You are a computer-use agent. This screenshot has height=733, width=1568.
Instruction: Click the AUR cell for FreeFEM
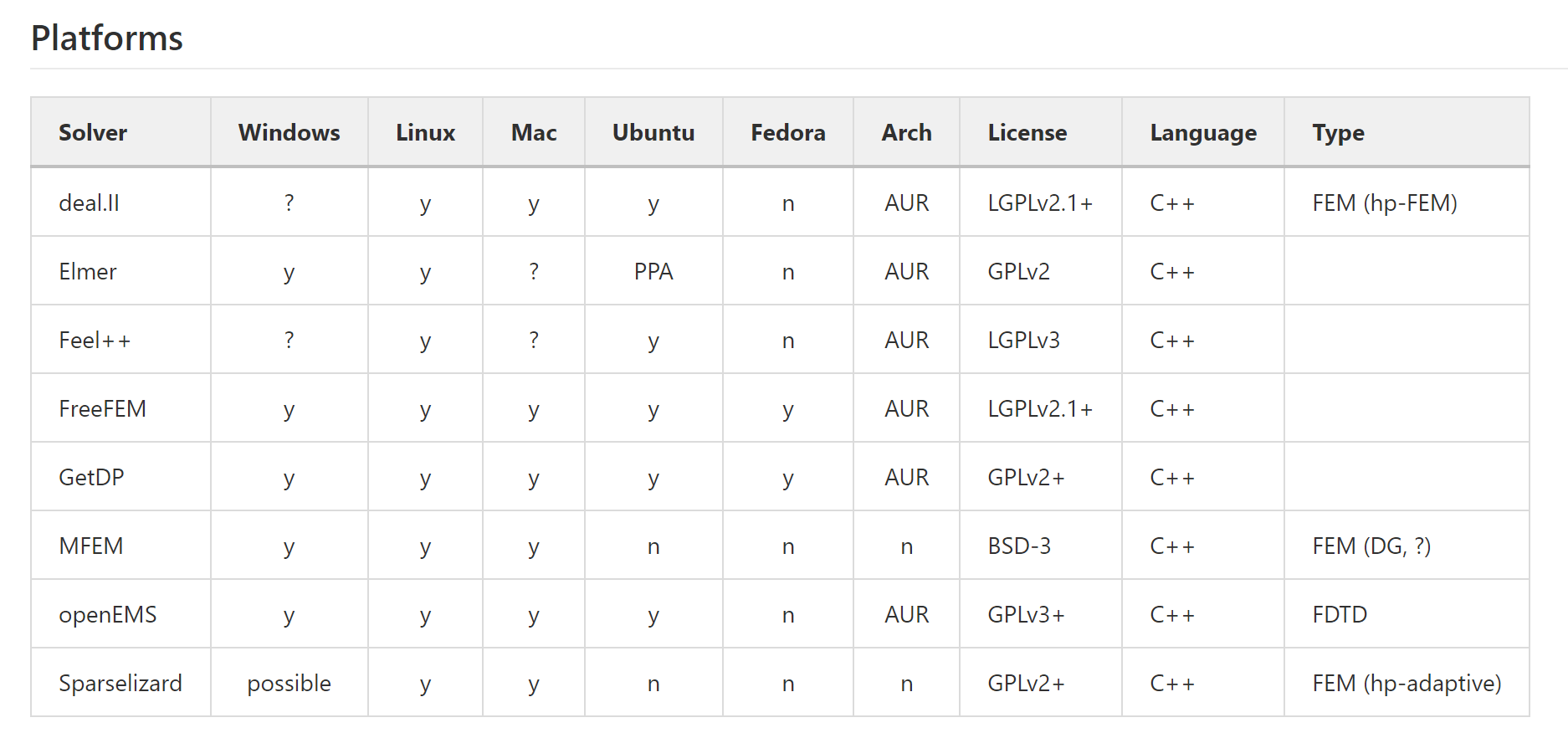click(907, 409)
